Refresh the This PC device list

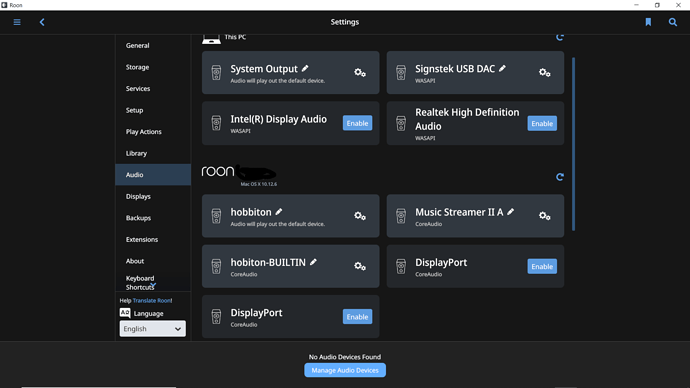point(560,37)
